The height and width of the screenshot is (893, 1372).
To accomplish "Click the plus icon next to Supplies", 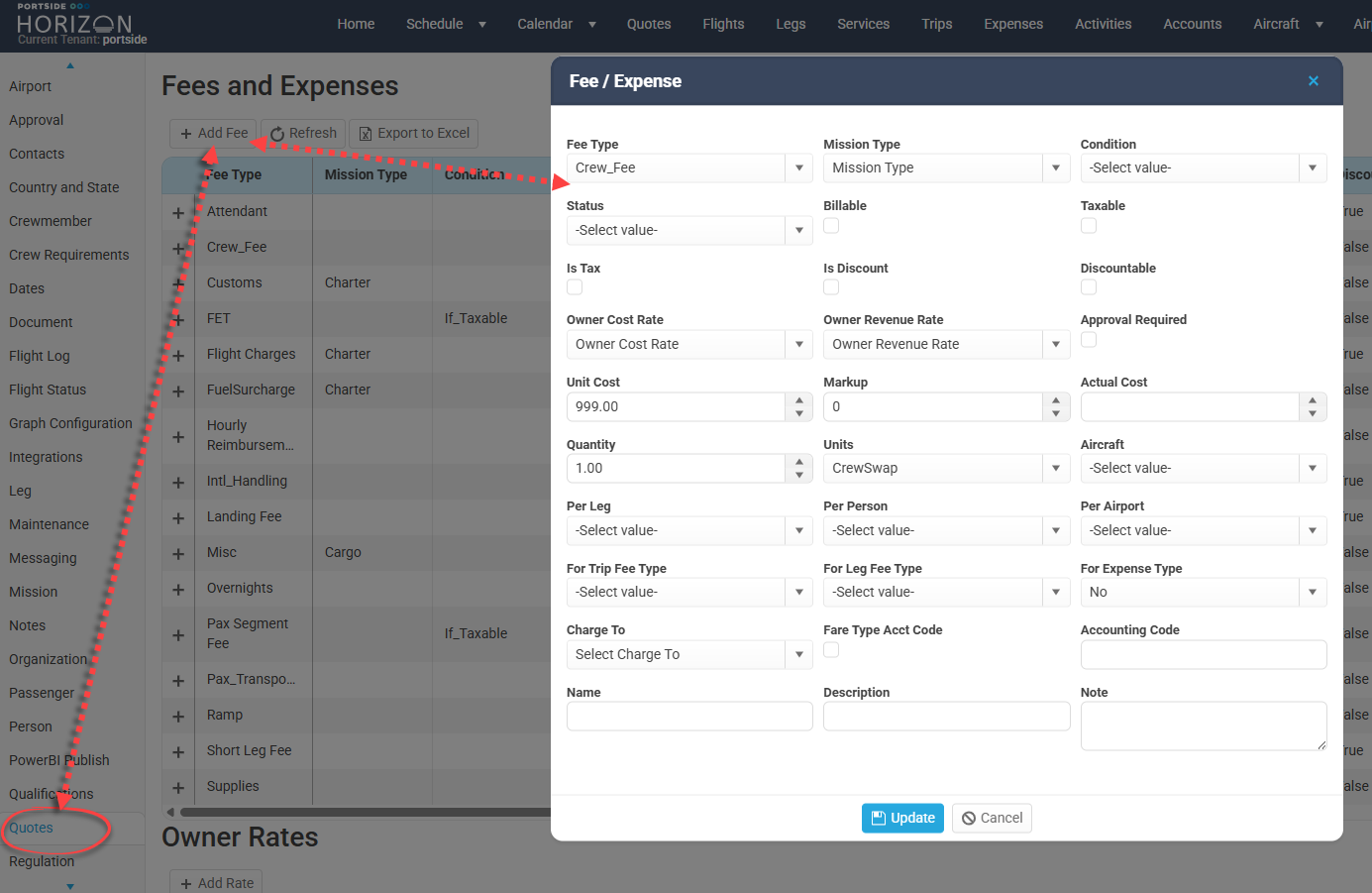I will (178, 787).
